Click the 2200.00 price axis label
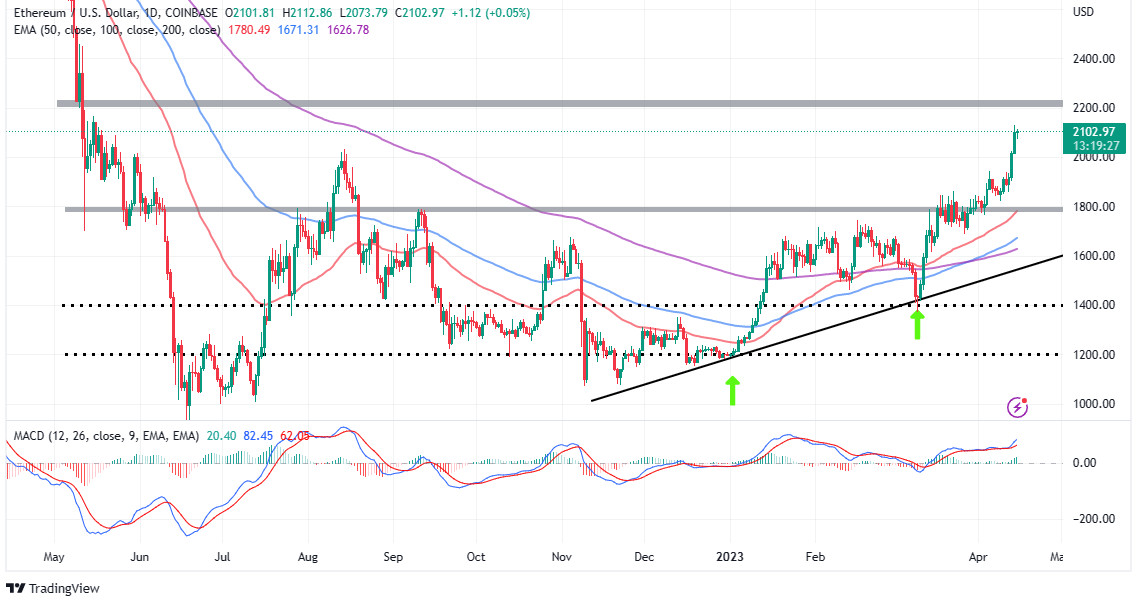The width and height of the screenshot is (1141, 606). pos(1094,108)
